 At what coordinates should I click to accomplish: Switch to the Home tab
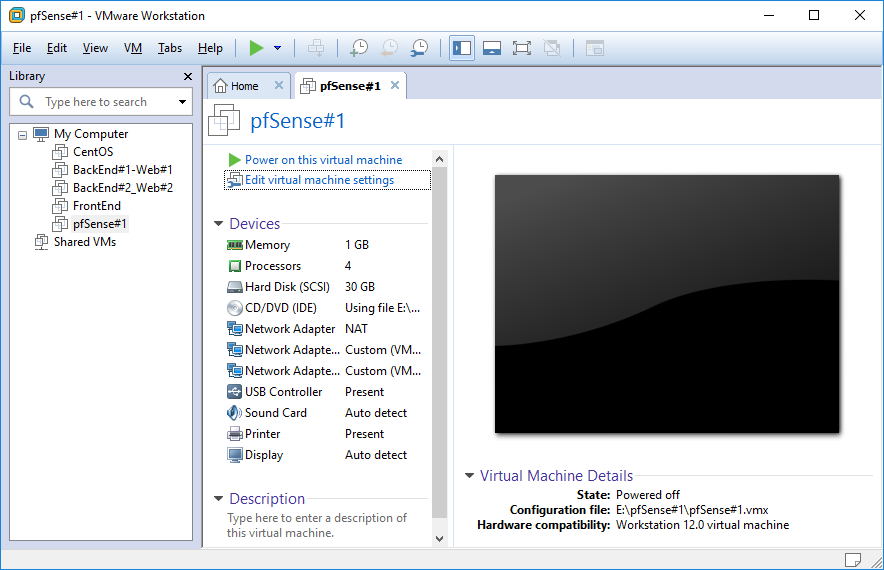pyautogui.click(x=245, y=86)
